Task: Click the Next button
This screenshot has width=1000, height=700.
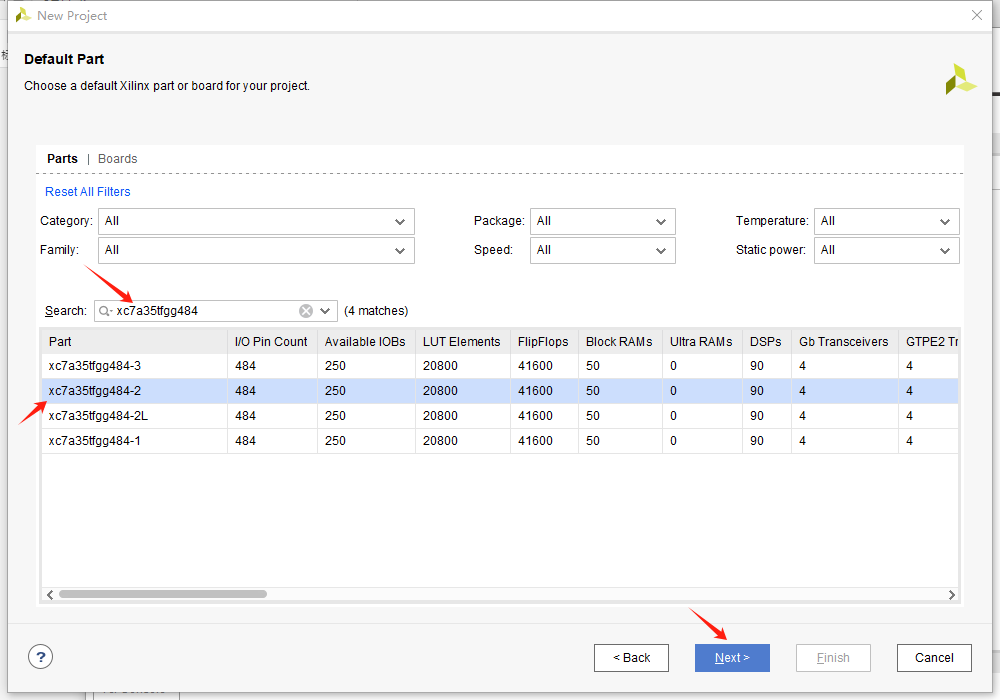Action: coord(732,658)
